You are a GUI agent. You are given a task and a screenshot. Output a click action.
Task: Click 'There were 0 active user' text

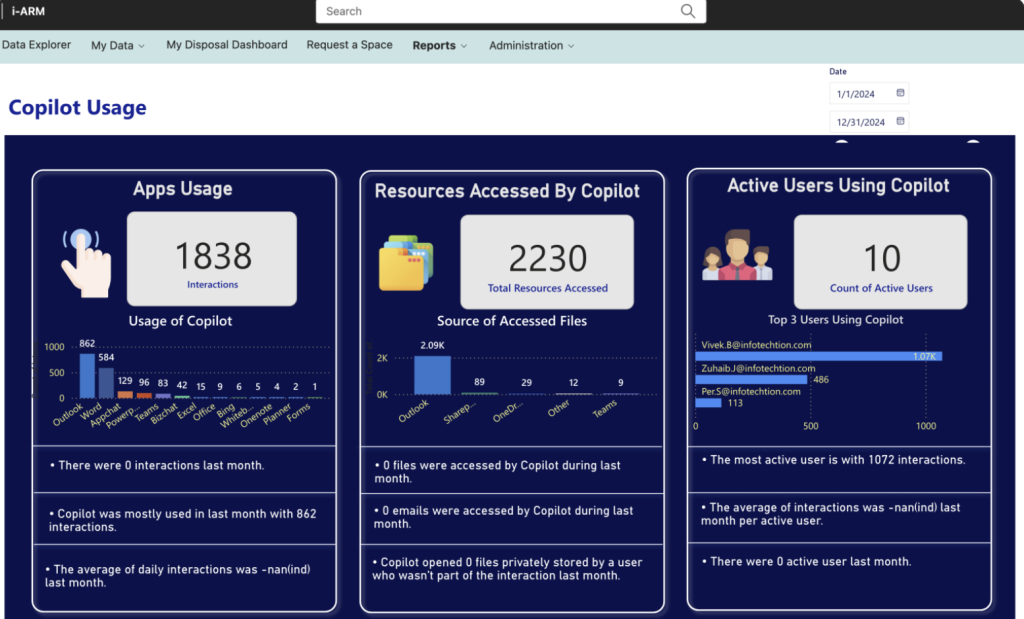[807, 562]
